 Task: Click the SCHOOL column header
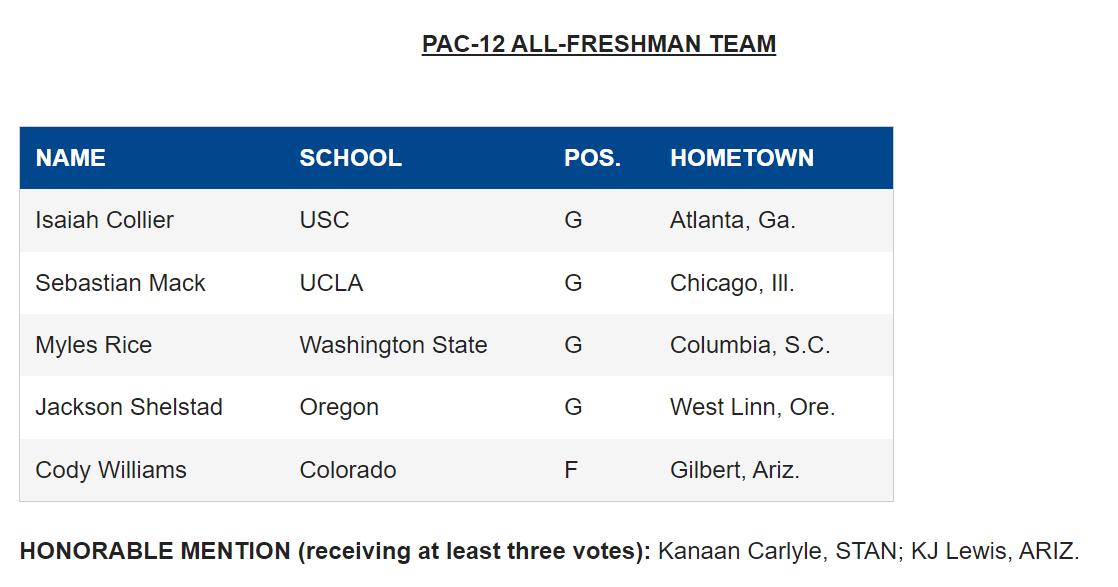click(350, 158)
